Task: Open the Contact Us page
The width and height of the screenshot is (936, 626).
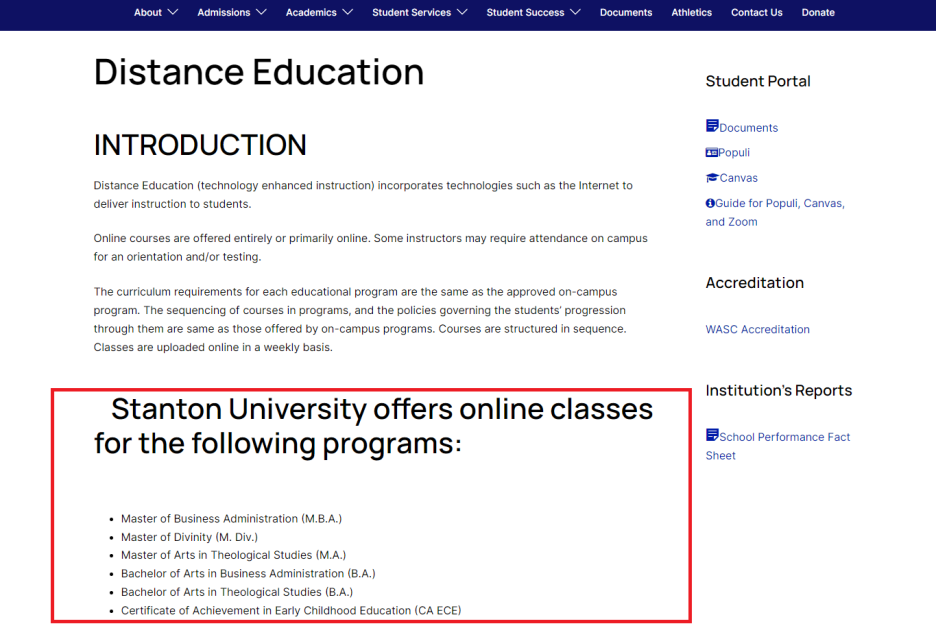Action: pos(756,13)
